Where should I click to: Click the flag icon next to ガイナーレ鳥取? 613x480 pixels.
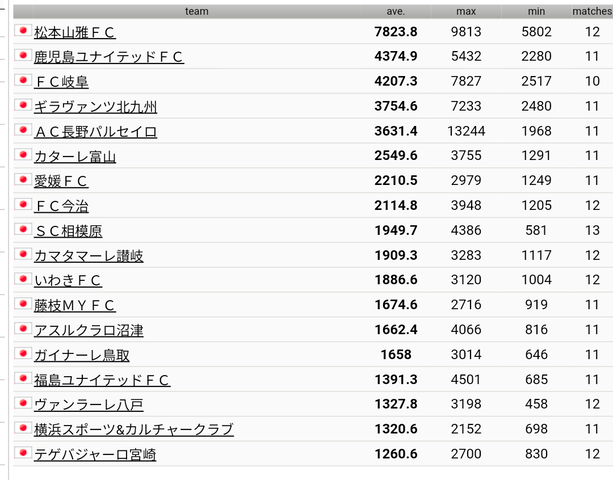click(23, 354)
